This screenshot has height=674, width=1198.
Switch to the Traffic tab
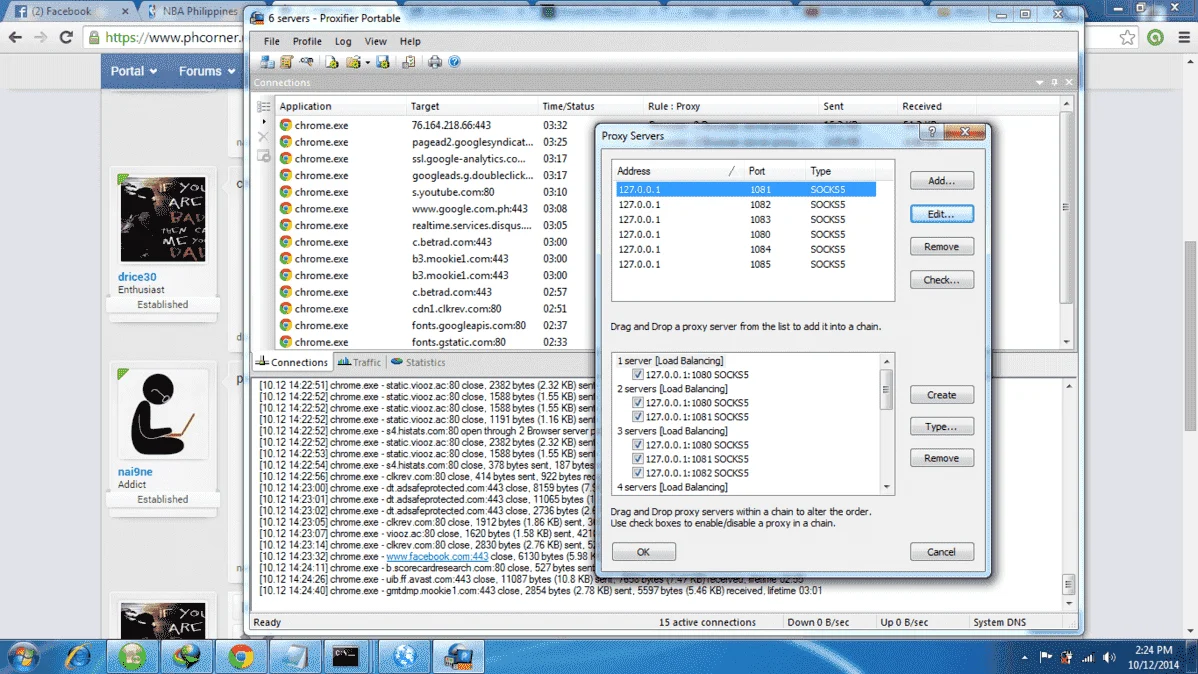pyautogui.click(x=359, y=362)
